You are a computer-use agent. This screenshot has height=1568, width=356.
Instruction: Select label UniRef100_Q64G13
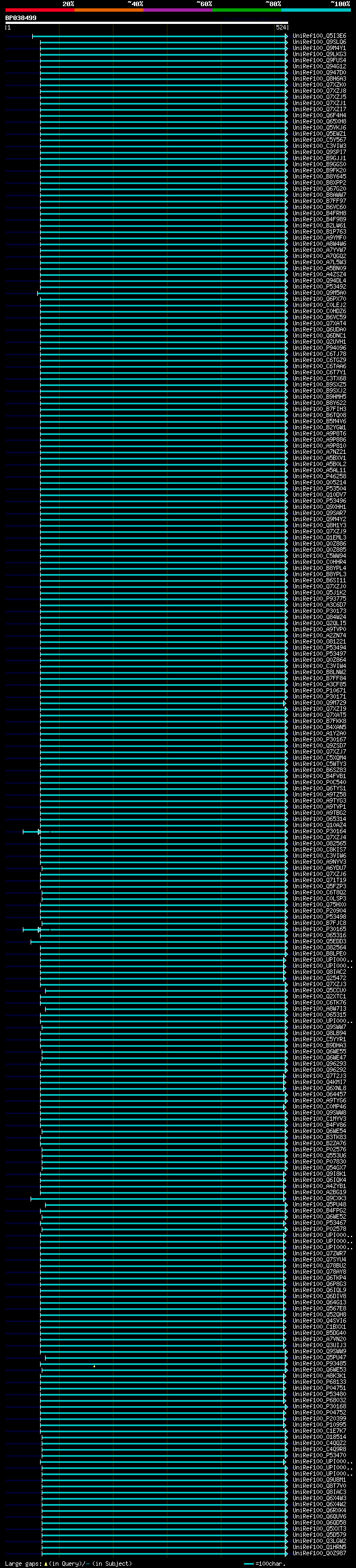319,1303
